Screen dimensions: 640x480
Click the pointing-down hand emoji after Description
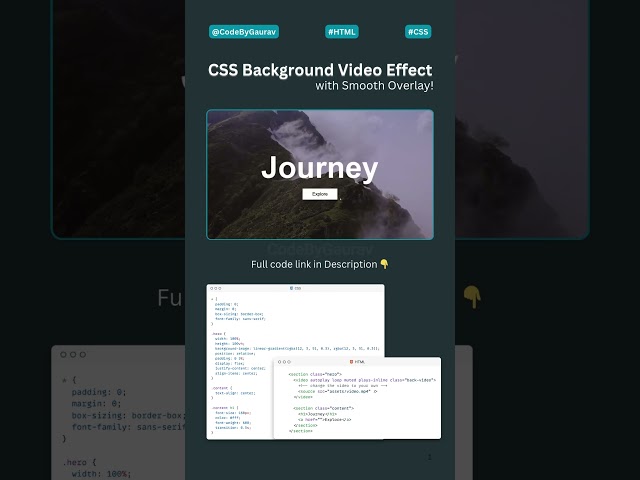pos(384,264)
